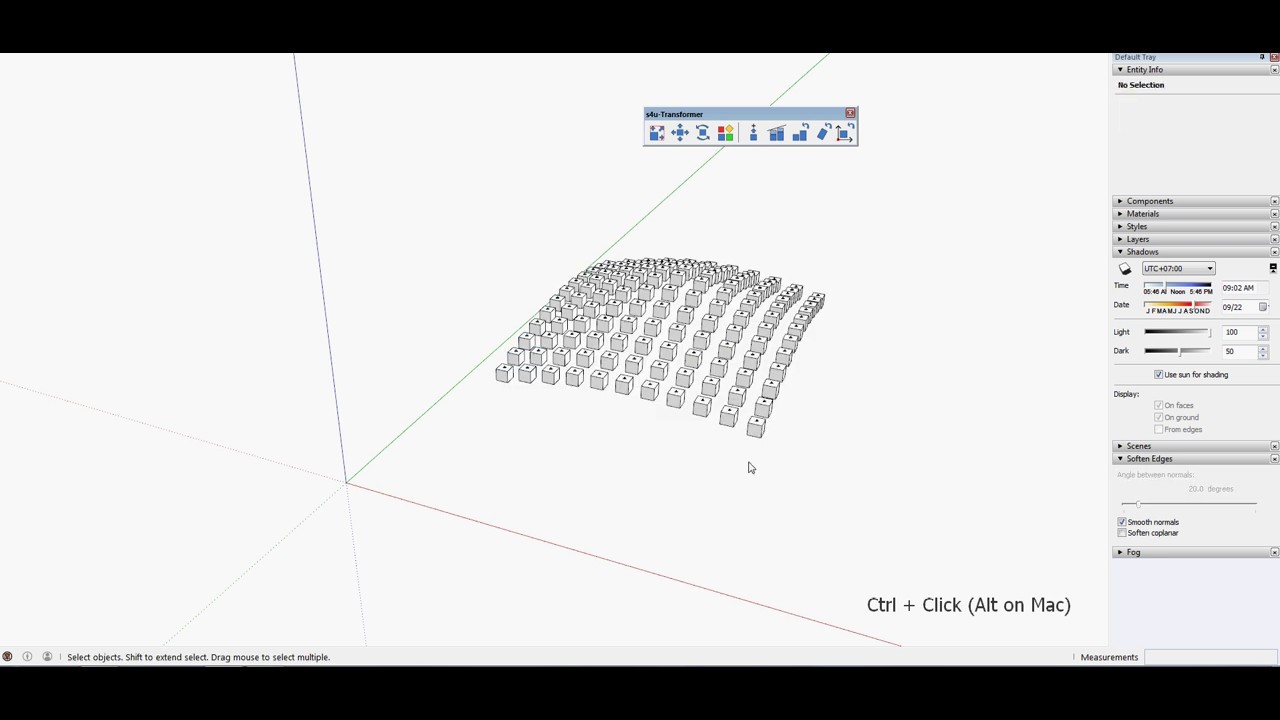This screenshot has height=720, width=1280.
Task: Toggle the On ground display checkbox
Action: click(1159, 418)
